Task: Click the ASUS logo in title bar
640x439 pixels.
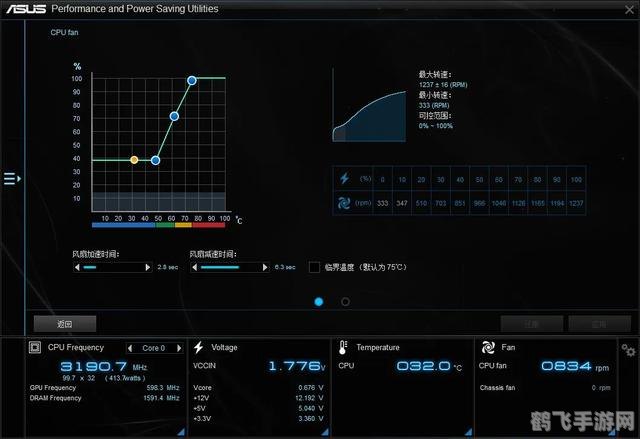Action: pos(26,9)
